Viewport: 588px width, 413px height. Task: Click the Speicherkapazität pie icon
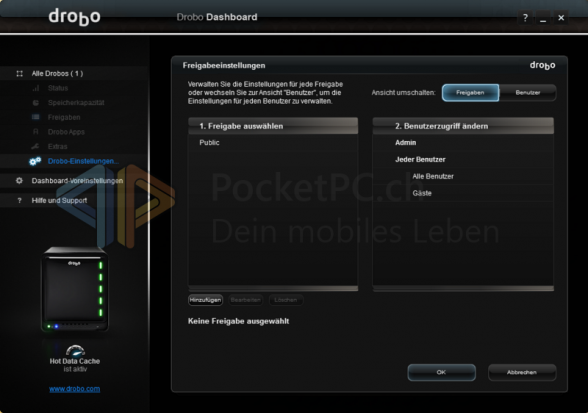click(x=36, y=103)
